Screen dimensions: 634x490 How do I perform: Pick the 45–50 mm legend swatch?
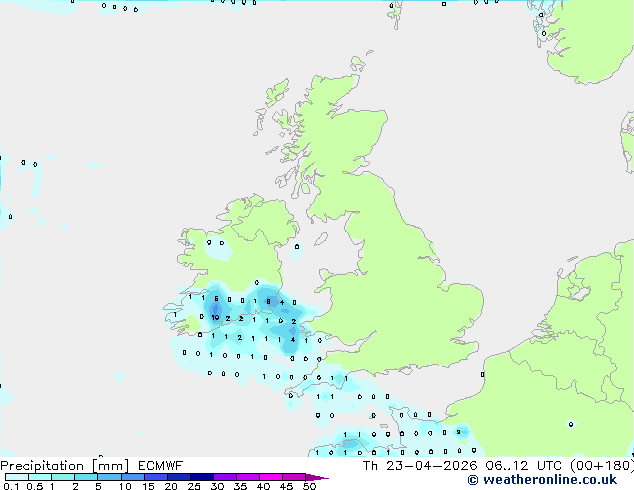point(294,477)
